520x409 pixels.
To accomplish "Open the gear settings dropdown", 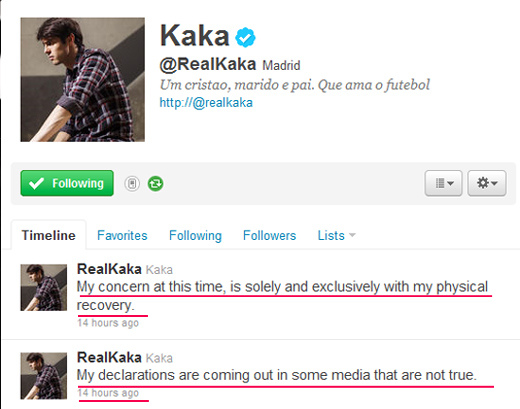I will point(487,183).
